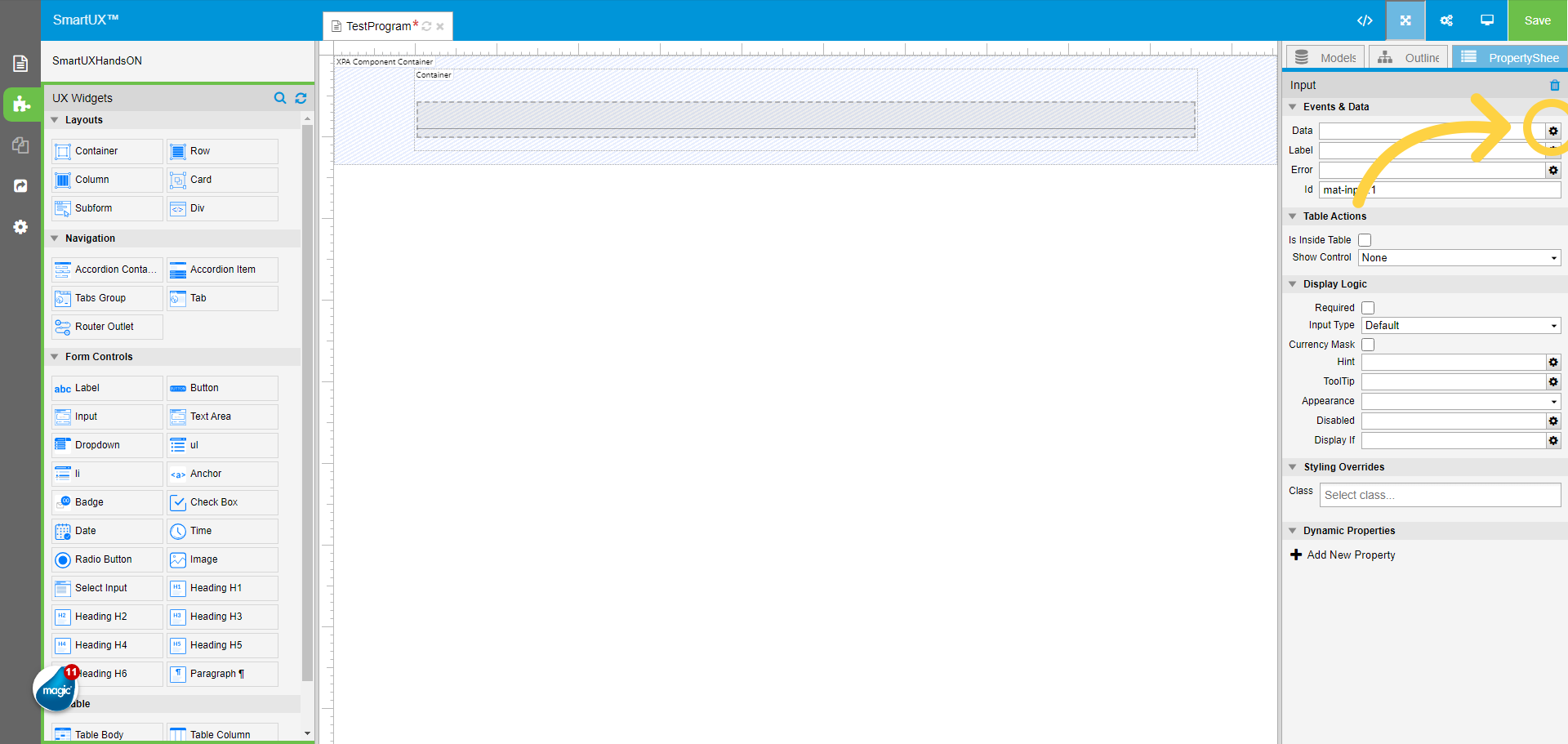Collapse the Layouts section
This screenshot has height=744, width=1568.
point(56,120)
